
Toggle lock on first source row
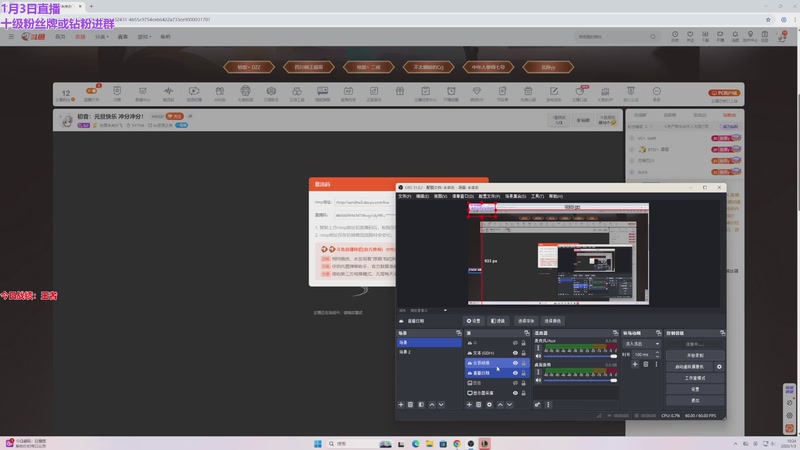click(x=523, y=343)
